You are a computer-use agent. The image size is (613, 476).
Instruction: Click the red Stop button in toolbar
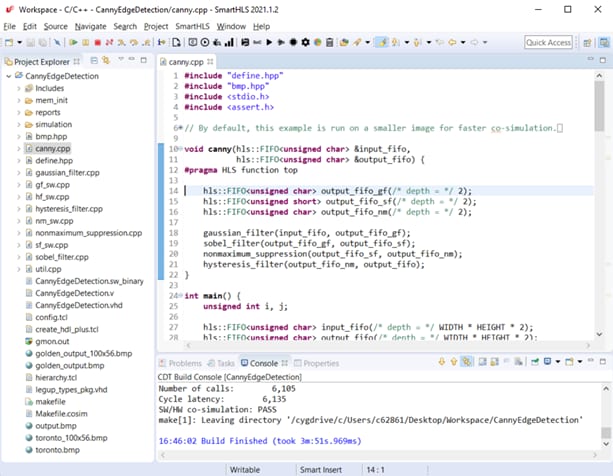pyautogui.click(x=97, y=42)
